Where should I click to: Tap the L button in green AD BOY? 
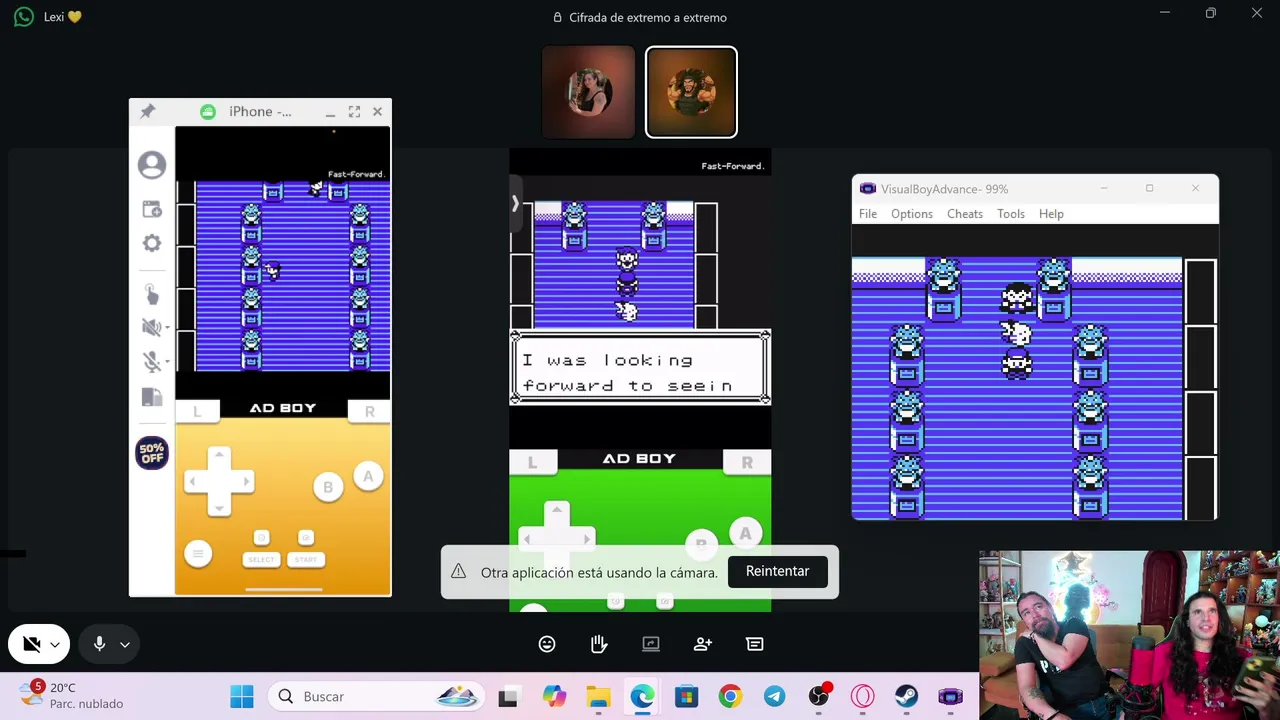coord(532,462)
